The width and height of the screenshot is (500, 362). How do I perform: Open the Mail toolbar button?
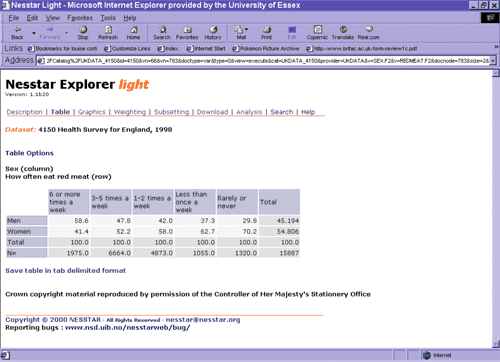[x=241, y=33]
